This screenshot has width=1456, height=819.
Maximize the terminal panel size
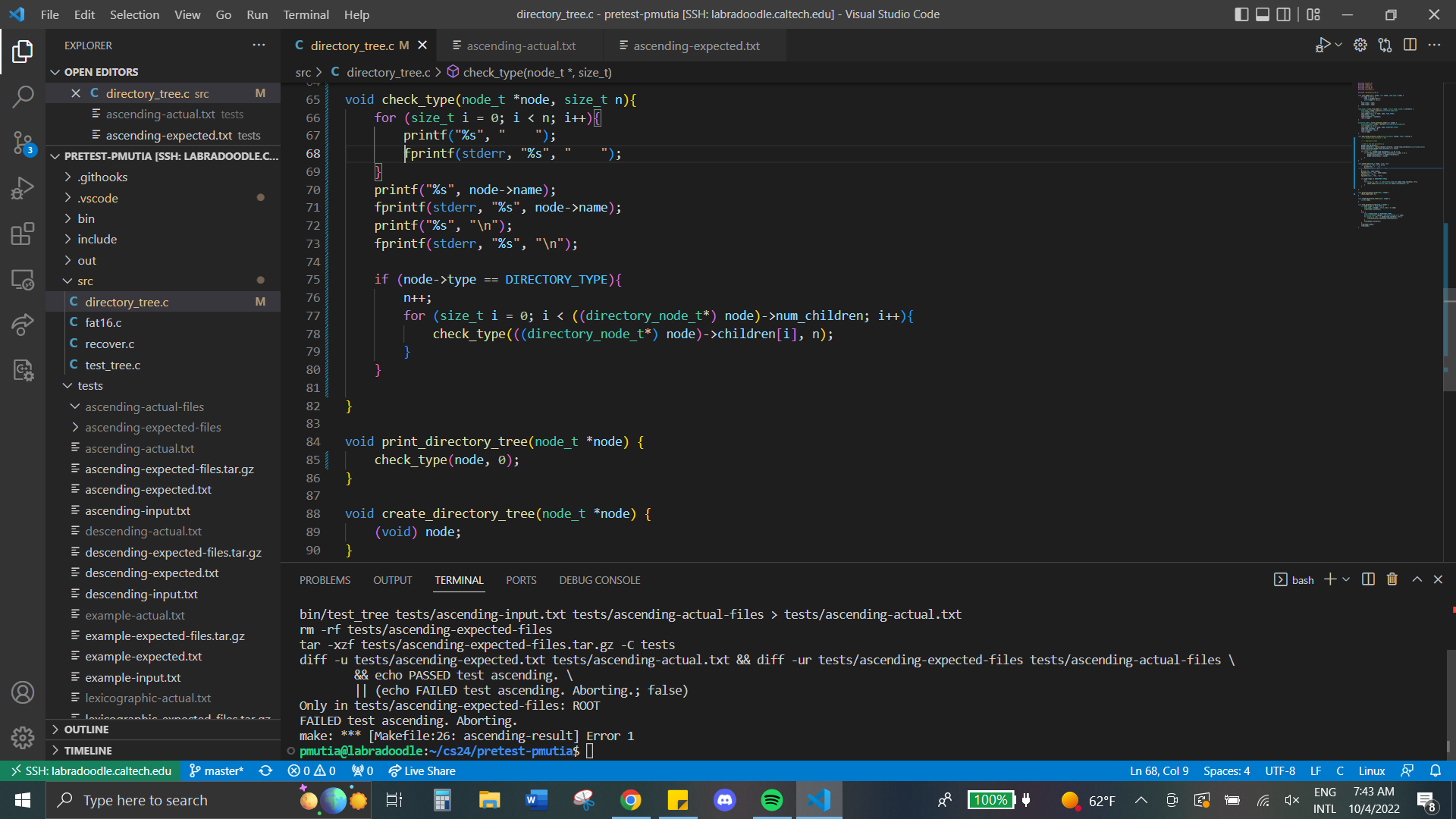[x=1417, y=579]
